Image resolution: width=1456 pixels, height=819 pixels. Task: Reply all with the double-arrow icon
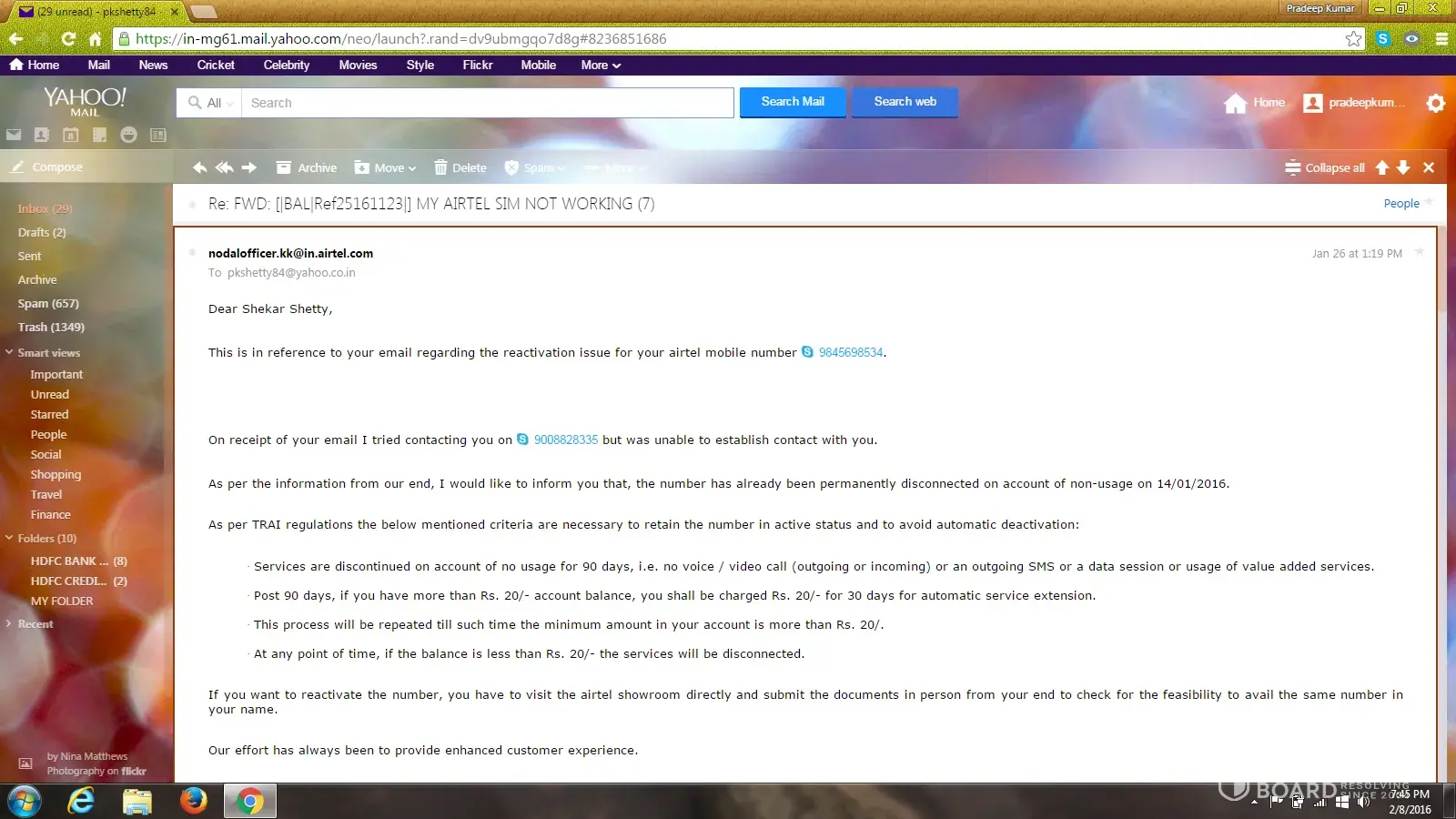[224, 167]
